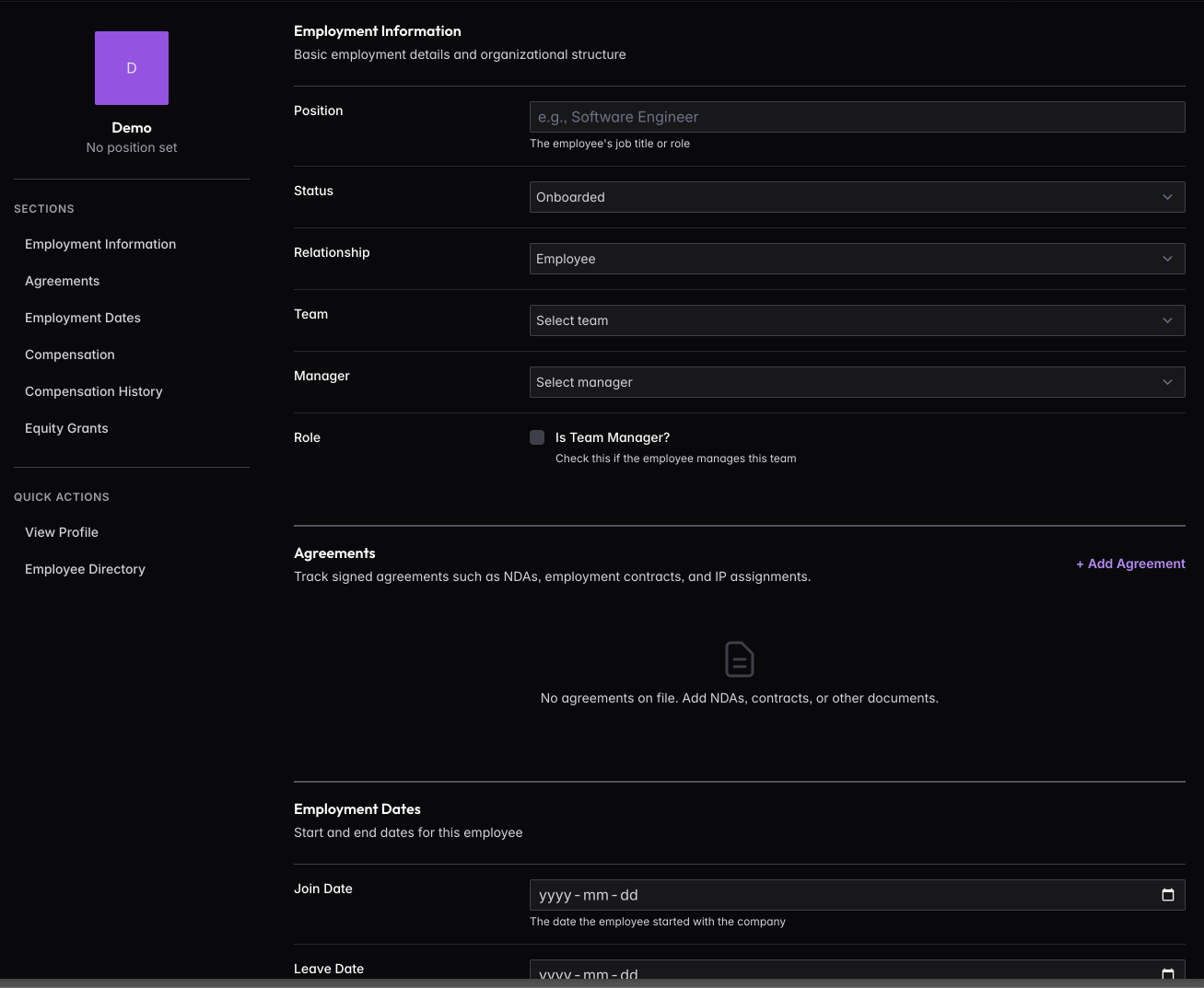This screenshot has width=1204, height=988.
Task: Focus the Position text input field
Action: pos(857,117)
